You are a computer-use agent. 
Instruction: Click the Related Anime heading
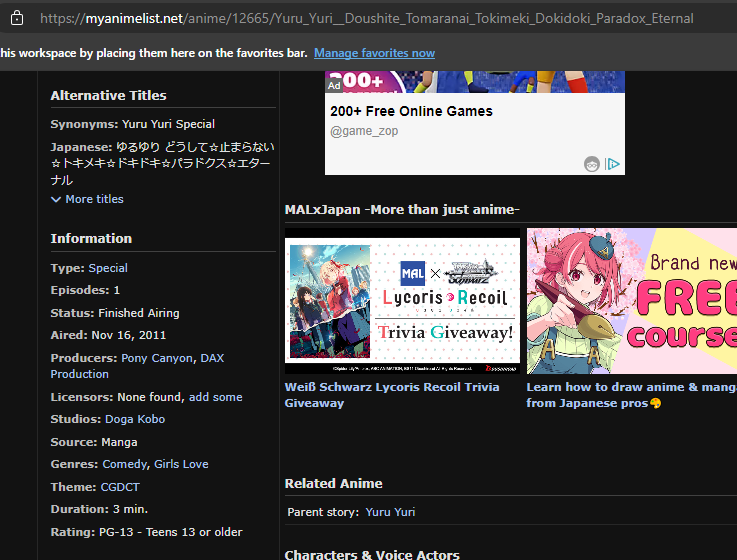click(334, 483)
